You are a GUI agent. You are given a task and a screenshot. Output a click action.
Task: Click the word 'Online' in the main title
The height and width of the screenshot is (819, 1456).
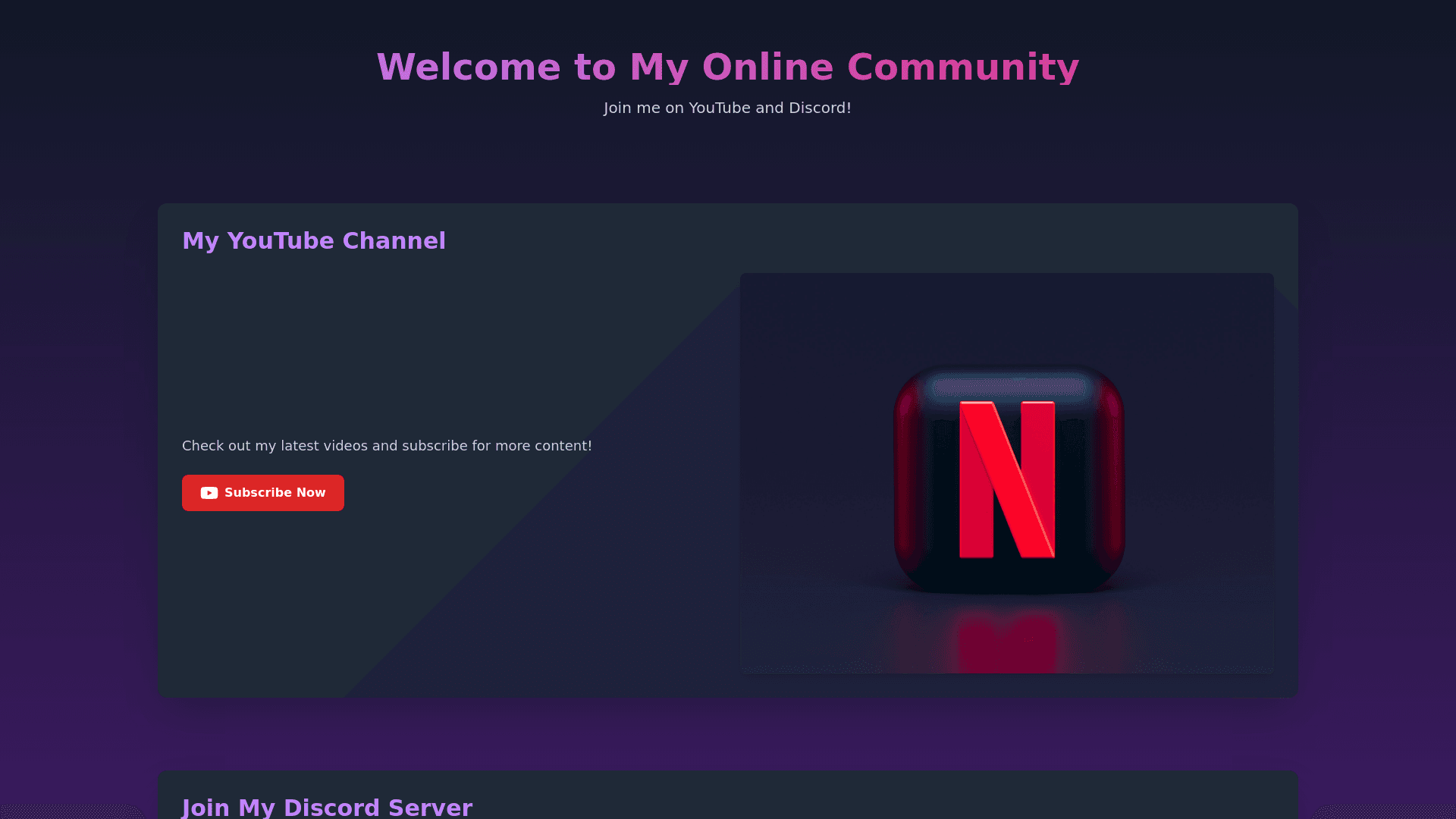767,67
